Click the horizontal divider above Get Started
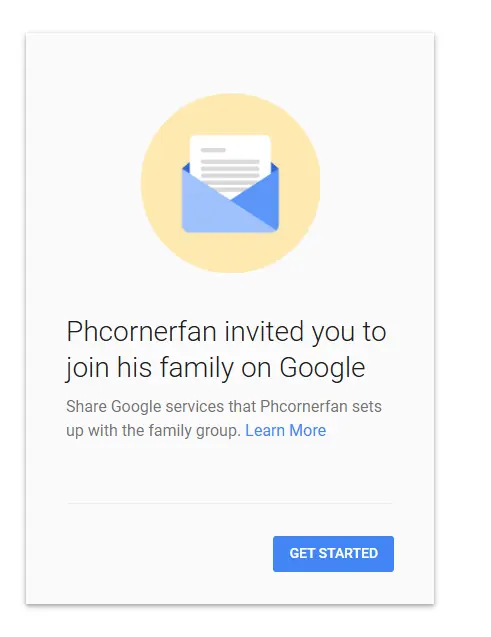Image resolution: width=491 pixels, height=637 pixels. point(230,503)
